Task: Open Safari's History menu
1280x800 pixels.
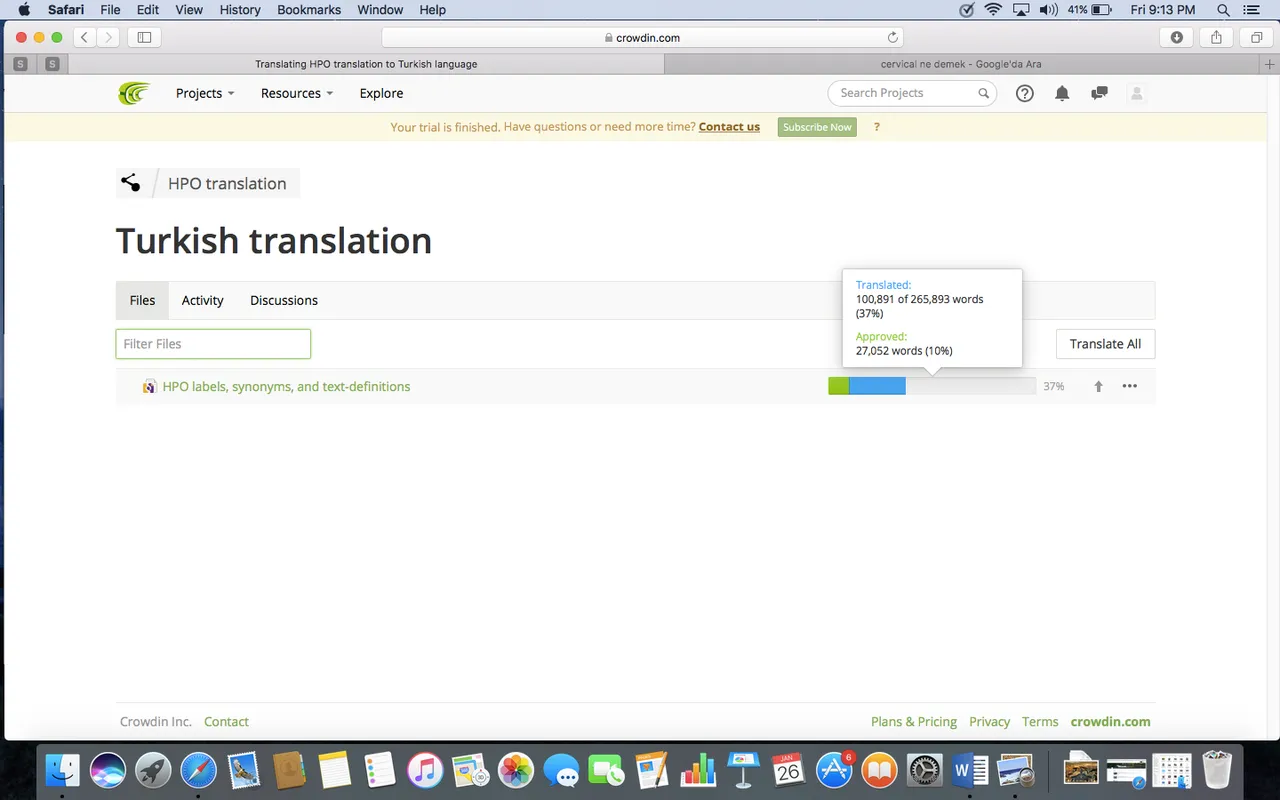Action: [x=240, y=9]
